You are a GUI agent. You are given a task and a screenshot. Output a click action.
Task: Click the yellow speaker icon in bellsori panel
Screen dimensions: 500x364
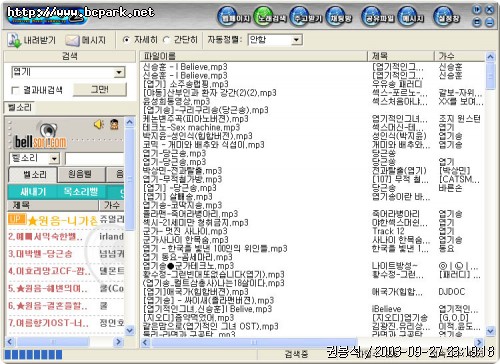pyautogui.click(x=99, y=124)
